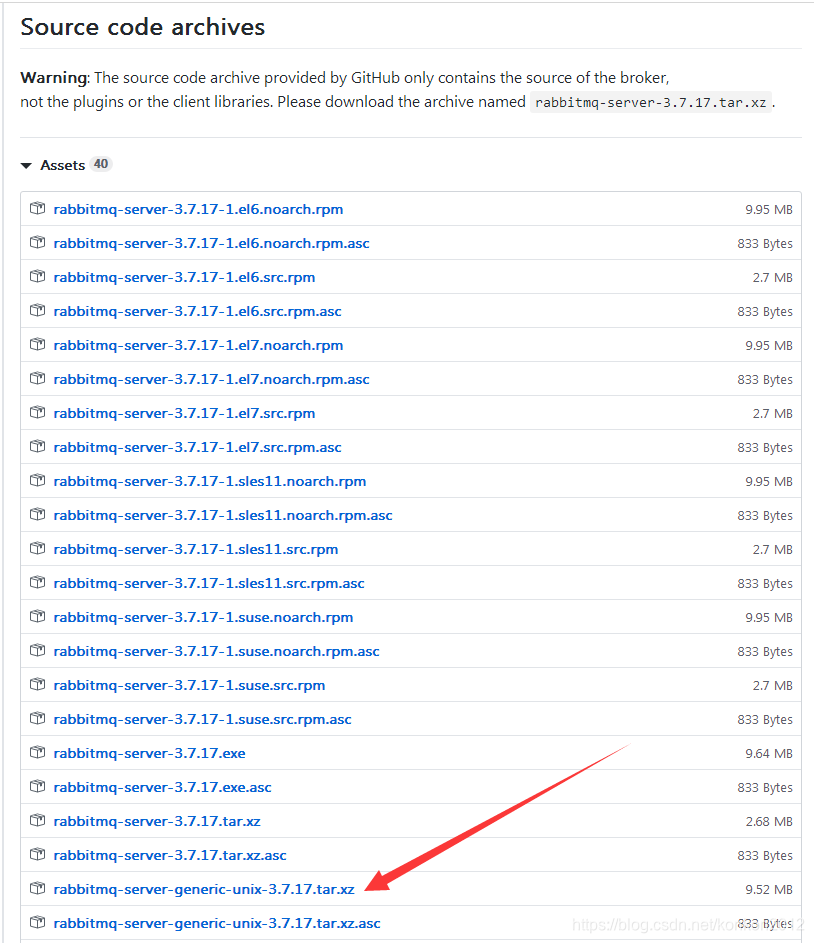814x943 pixels.
Task: Click package icon beside sles11.noarch.rpm.asc
Action: tap(37, 514)
